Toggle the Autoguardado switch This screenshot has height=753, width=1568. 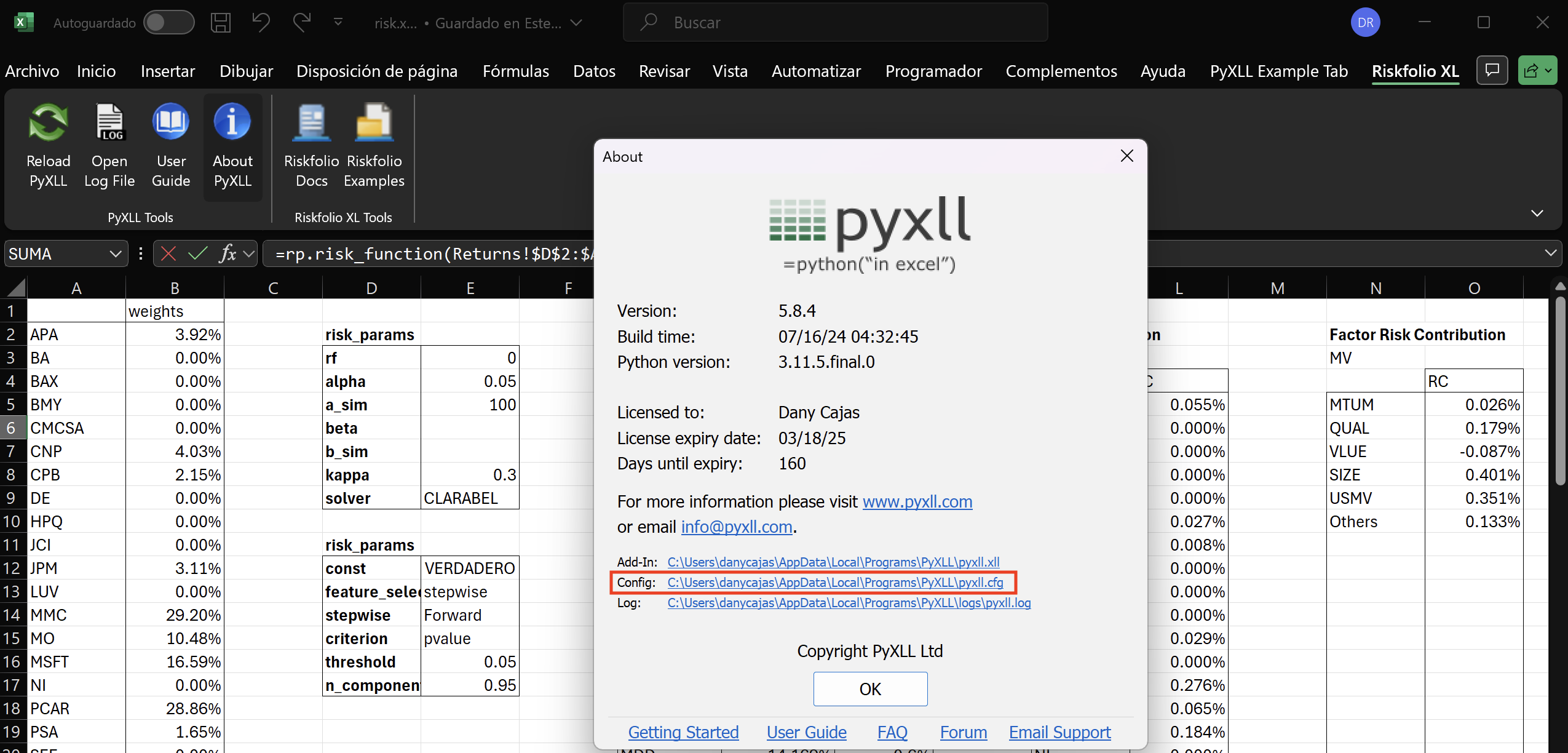(169, 23)
